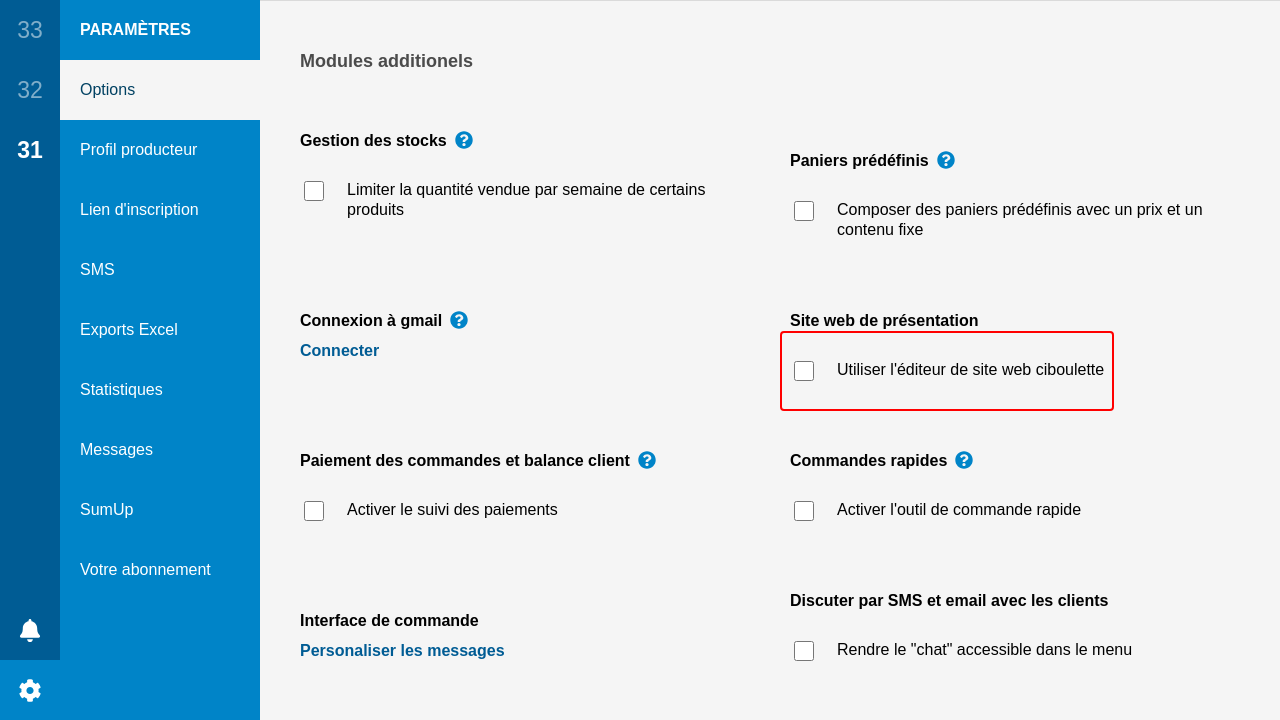Select week 33 in the sidebar
This screenshot has width=1280, height=720.
click(30, 30)
